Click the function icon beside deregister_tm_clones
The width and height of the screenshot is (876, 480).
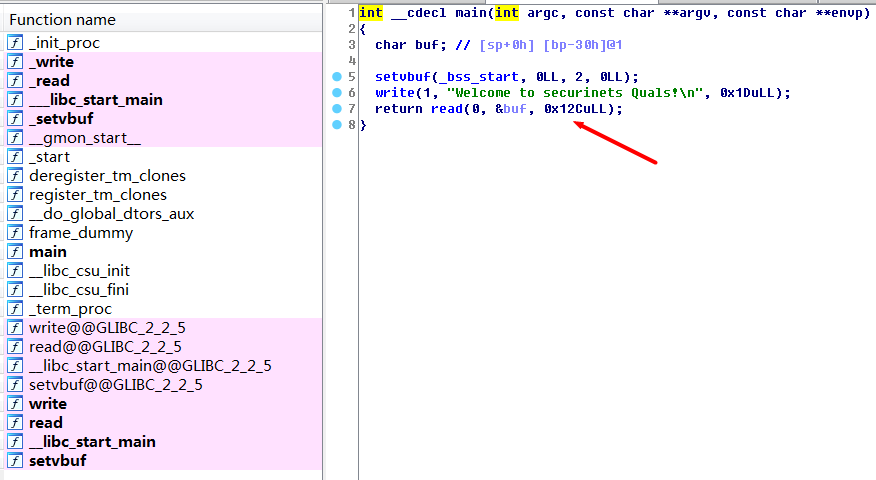[x=15, y=176]
